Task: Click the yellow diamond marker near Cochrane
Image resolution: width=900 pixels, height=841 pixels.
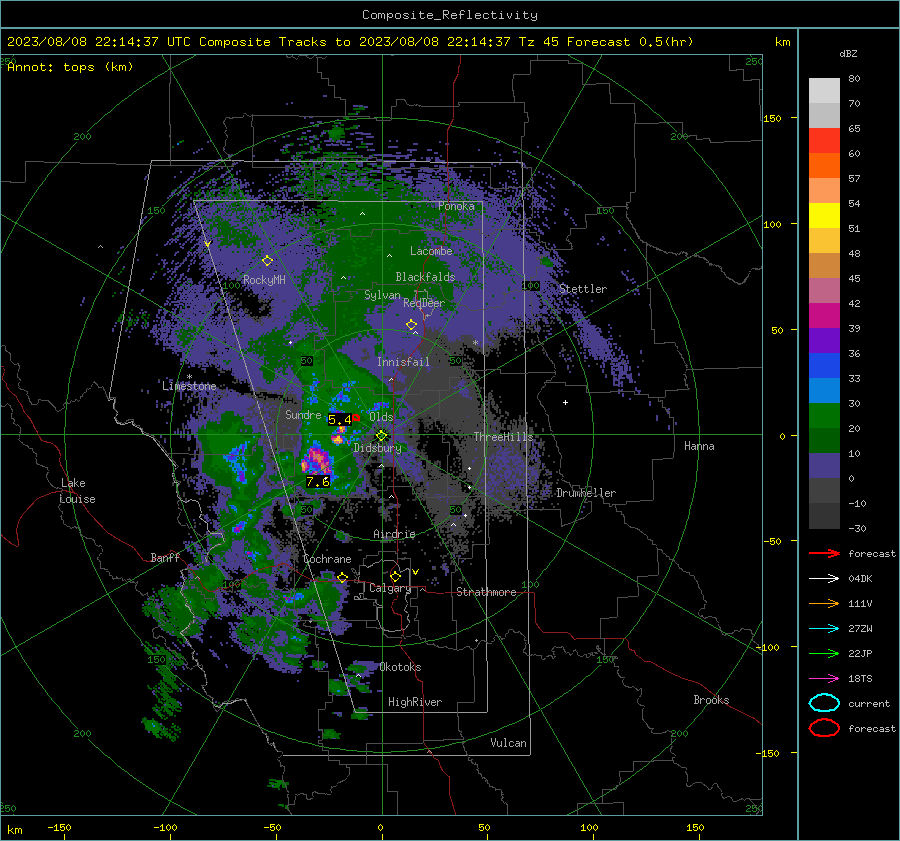Action: click(342, 577)
